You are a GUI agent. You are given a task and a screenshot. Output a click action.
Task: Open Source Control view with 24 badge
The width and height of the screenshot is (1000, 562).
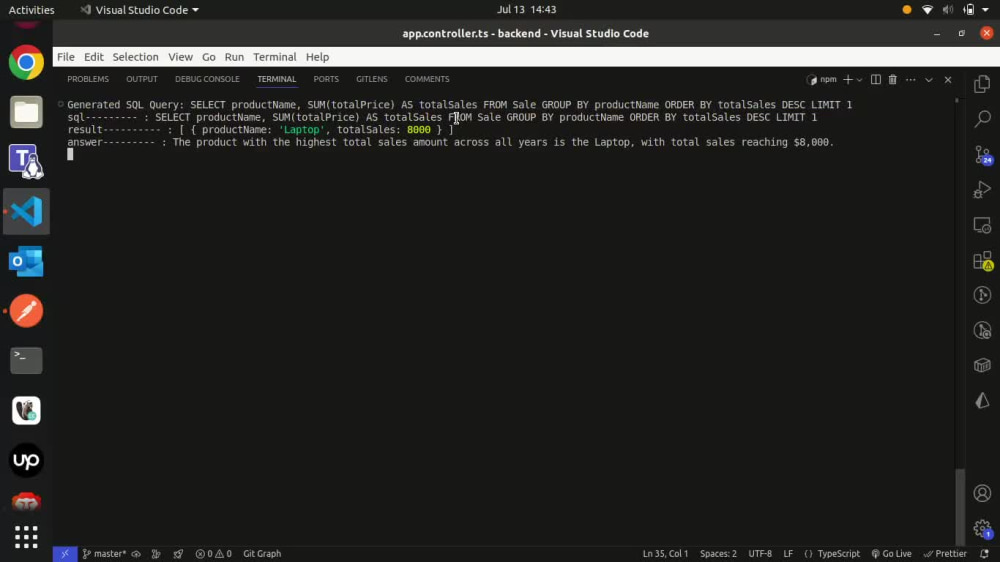[983, 154]
